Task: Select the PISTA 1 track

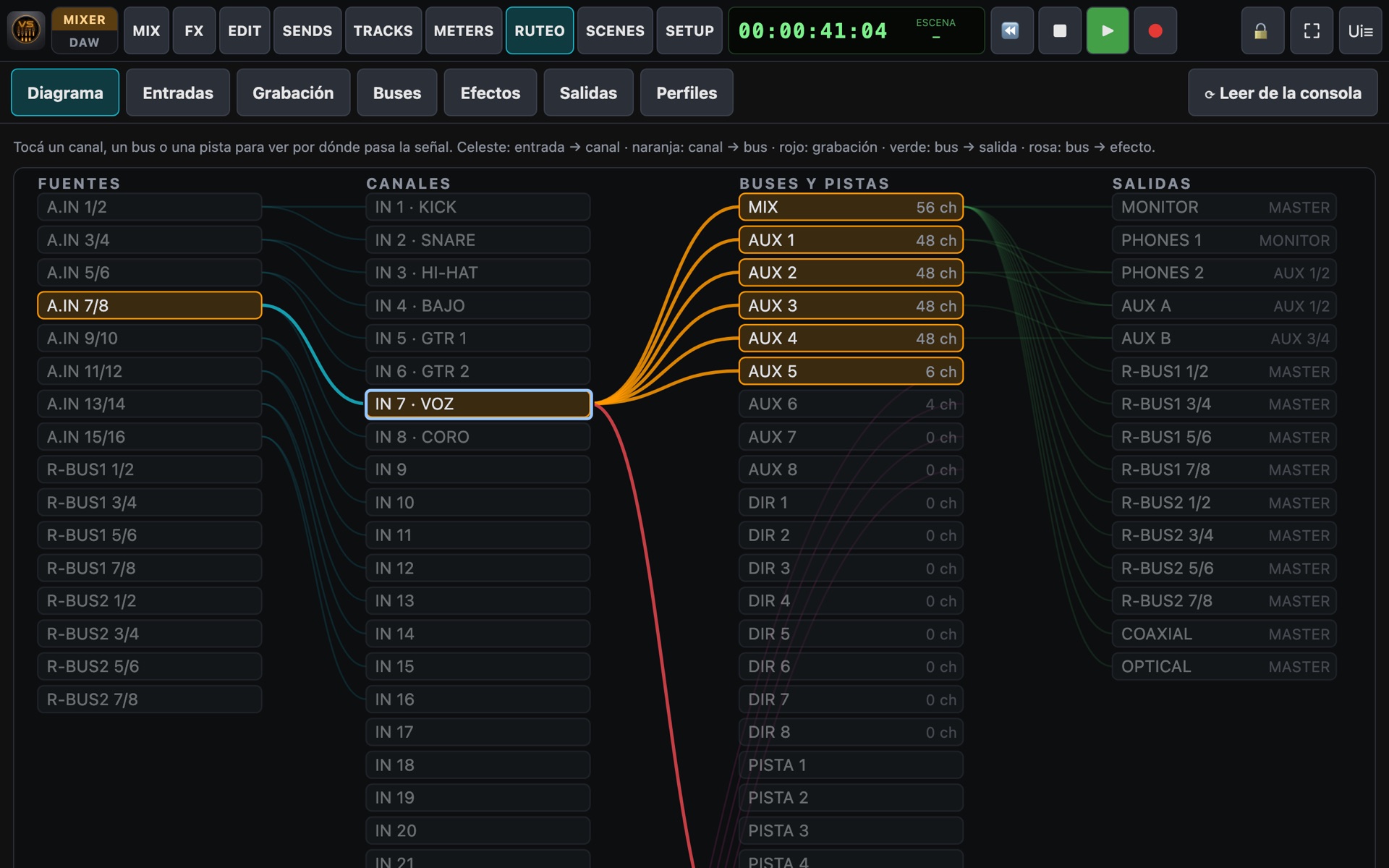Action: (851, 765)
